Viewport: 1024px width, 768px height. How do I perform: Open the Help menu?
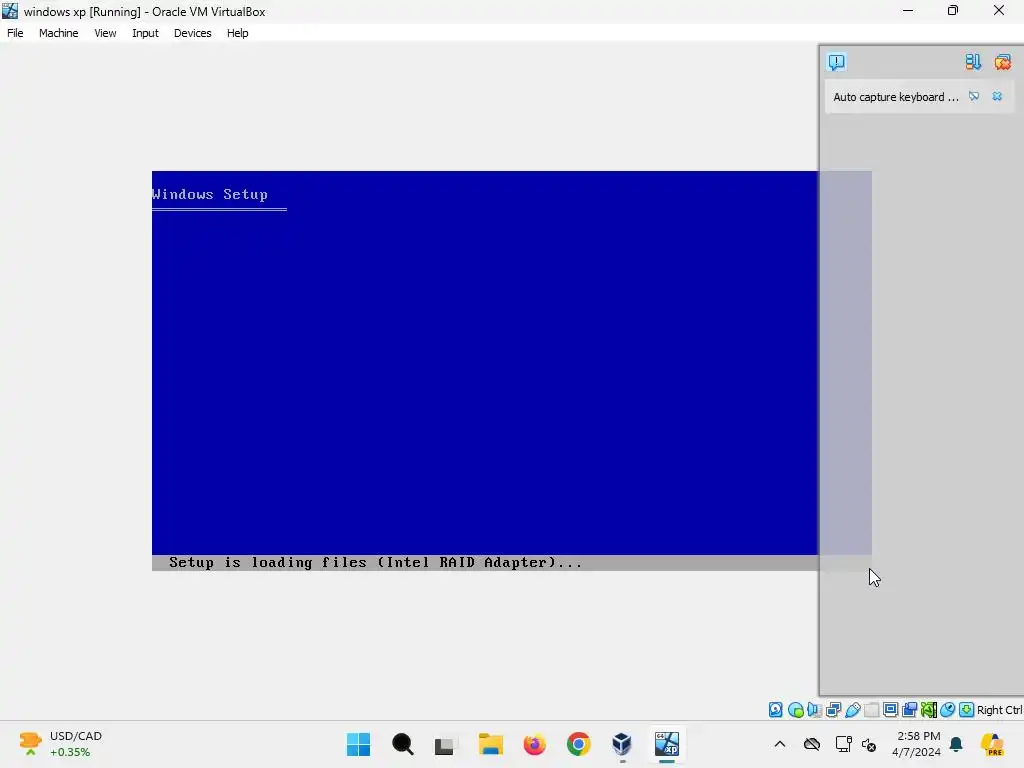pos(237,33)
